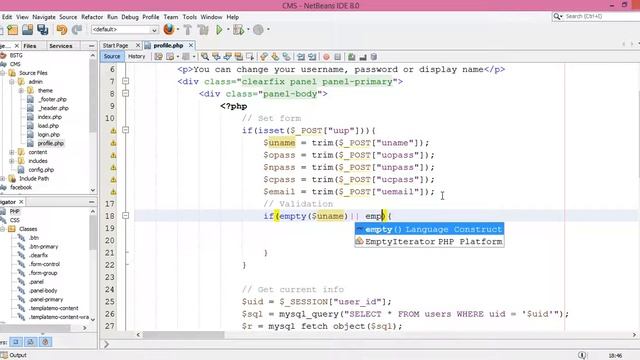Image resolution: width=640 pixels, height=360 pixels.
Task: Minimize the Projects panel
Action: click(91, 46)
